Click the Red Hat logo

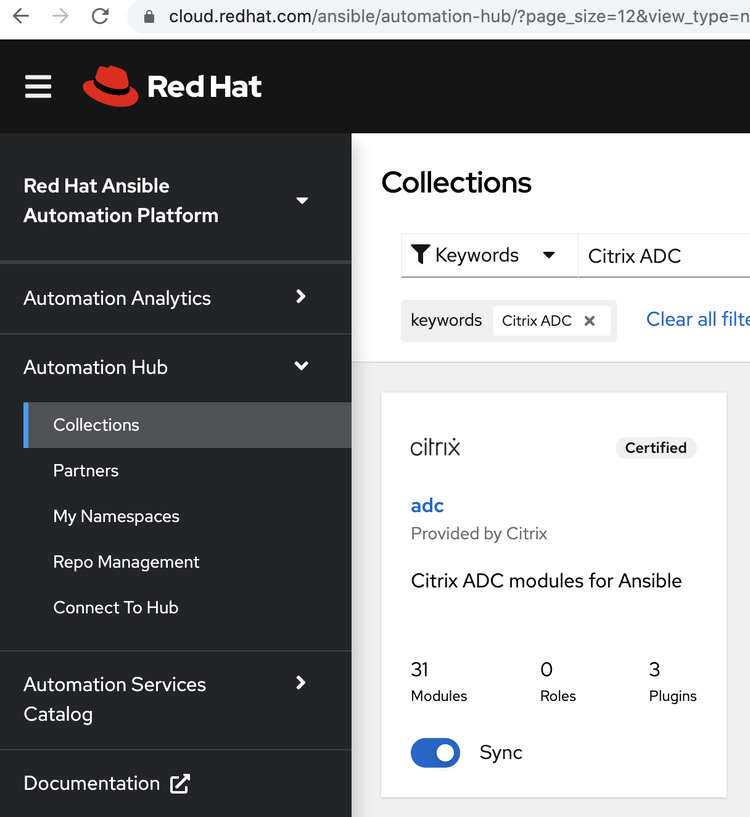(173, 86)
